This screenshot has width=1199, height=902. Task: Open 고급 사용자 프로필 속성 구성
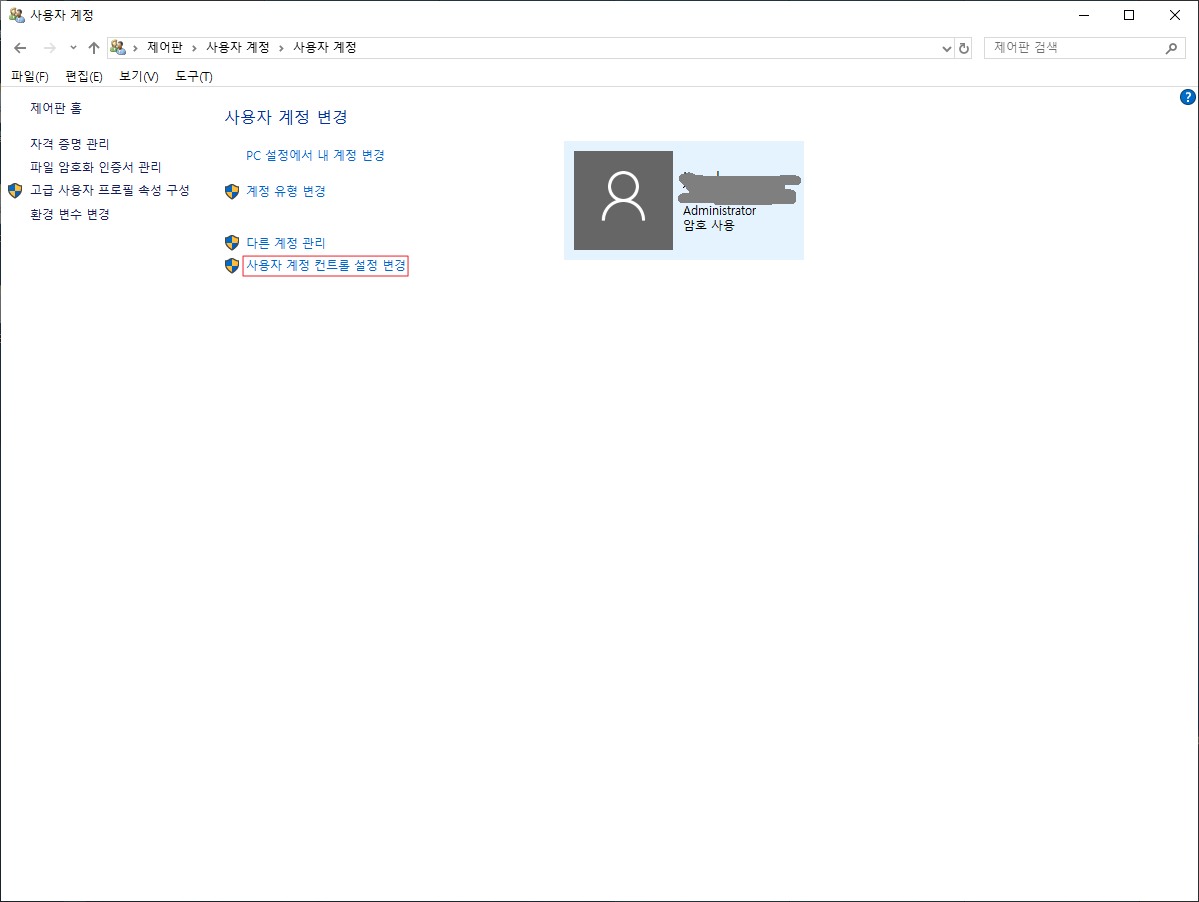109,190
